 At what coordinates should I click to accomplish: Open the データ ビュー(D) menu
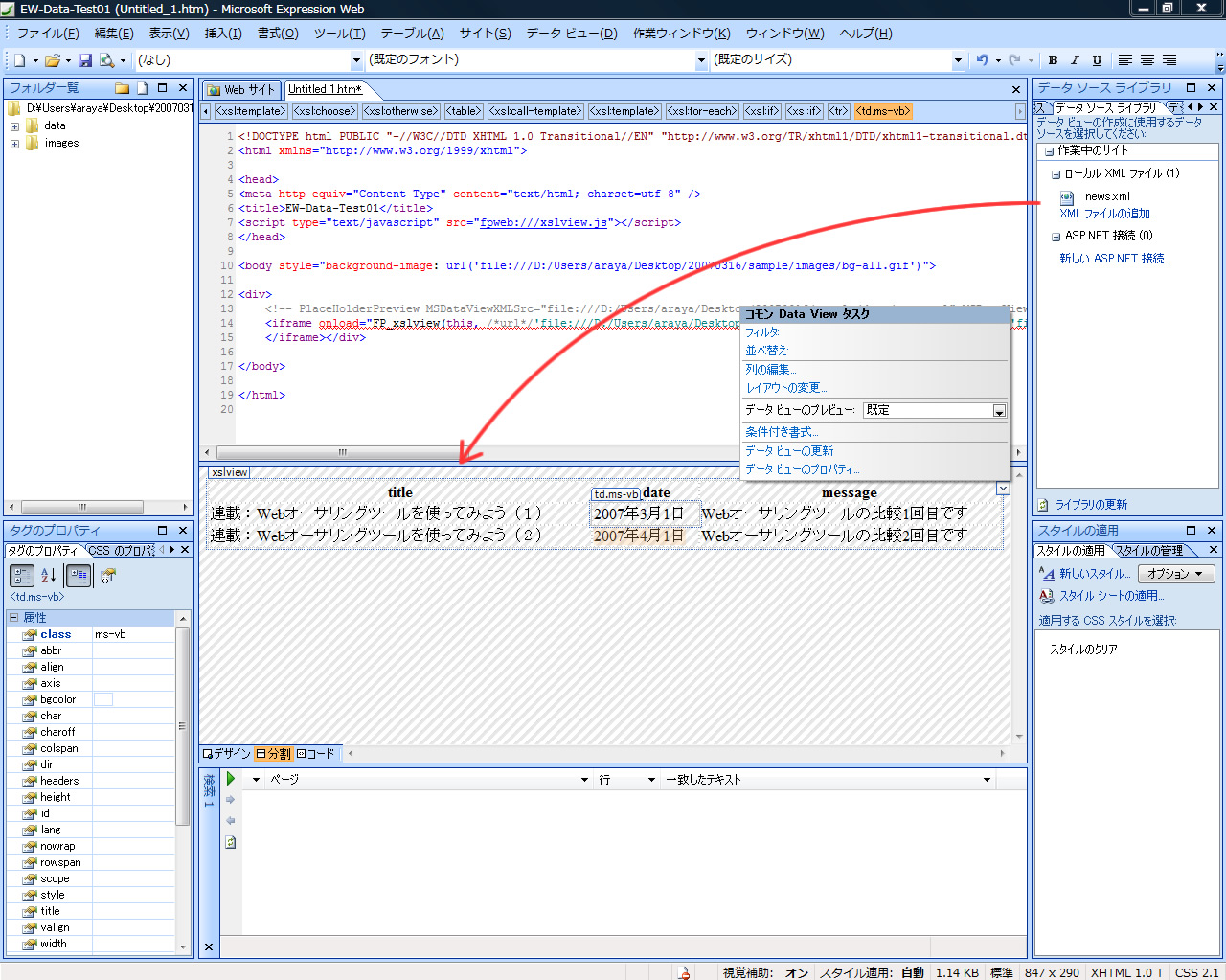[572, 34]
